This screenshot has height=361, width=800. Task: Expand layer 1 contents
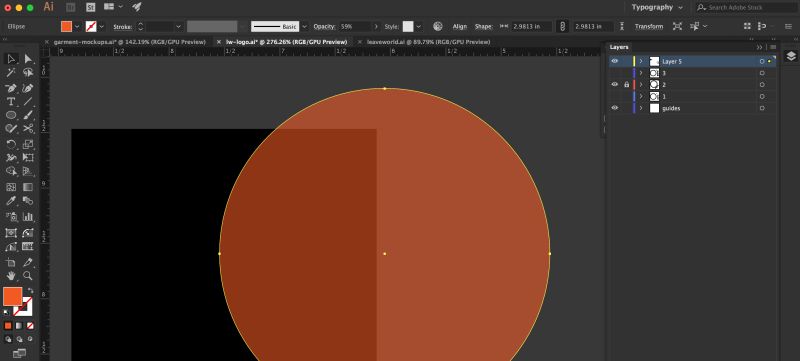[641, 96]
